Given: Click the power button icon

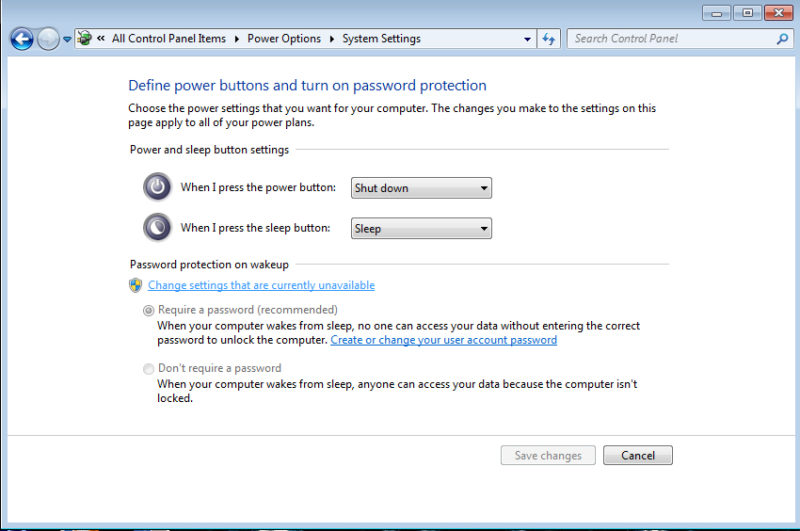Looking at the screenshot, I should (157, 187).
